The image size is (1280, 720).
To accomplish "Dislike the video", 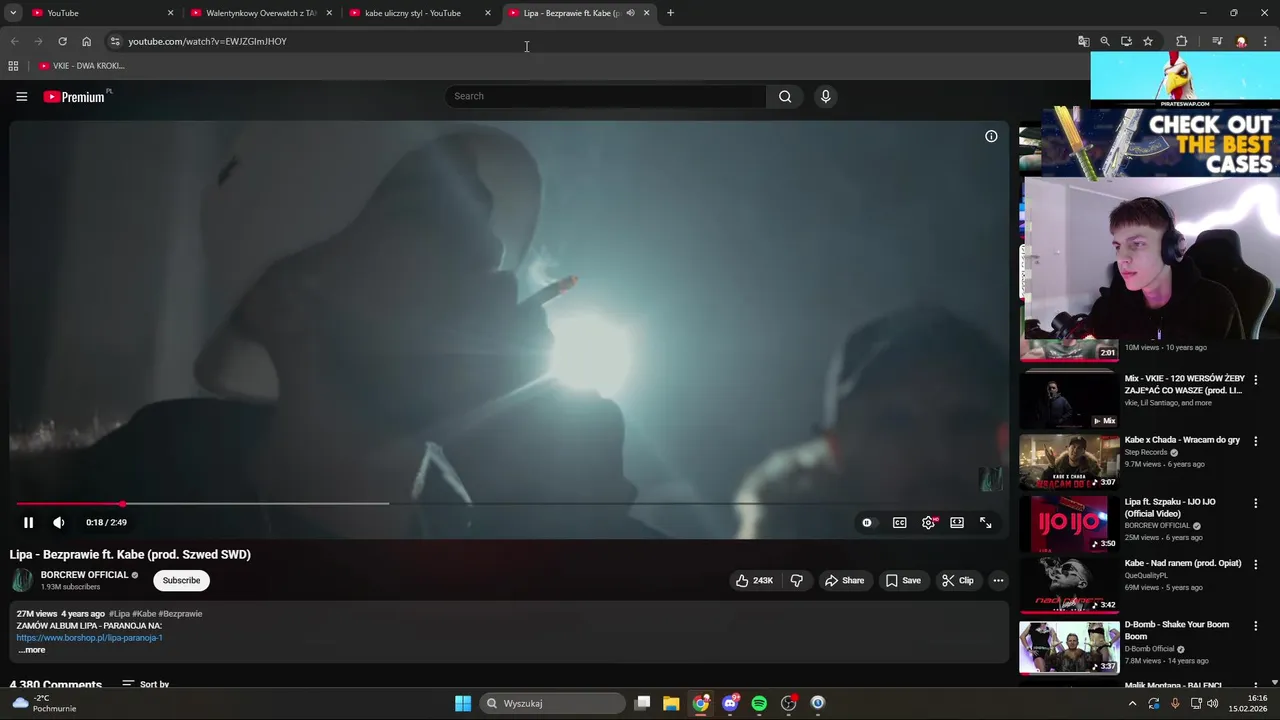I will click(x=797, y=580).
